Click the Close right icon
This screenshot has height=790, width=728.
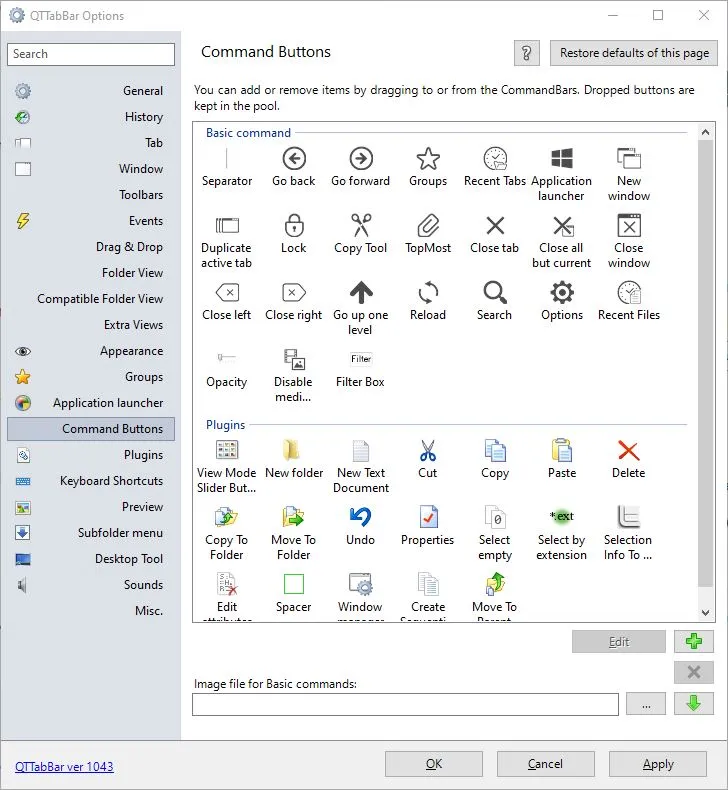[x=294, y=293]
